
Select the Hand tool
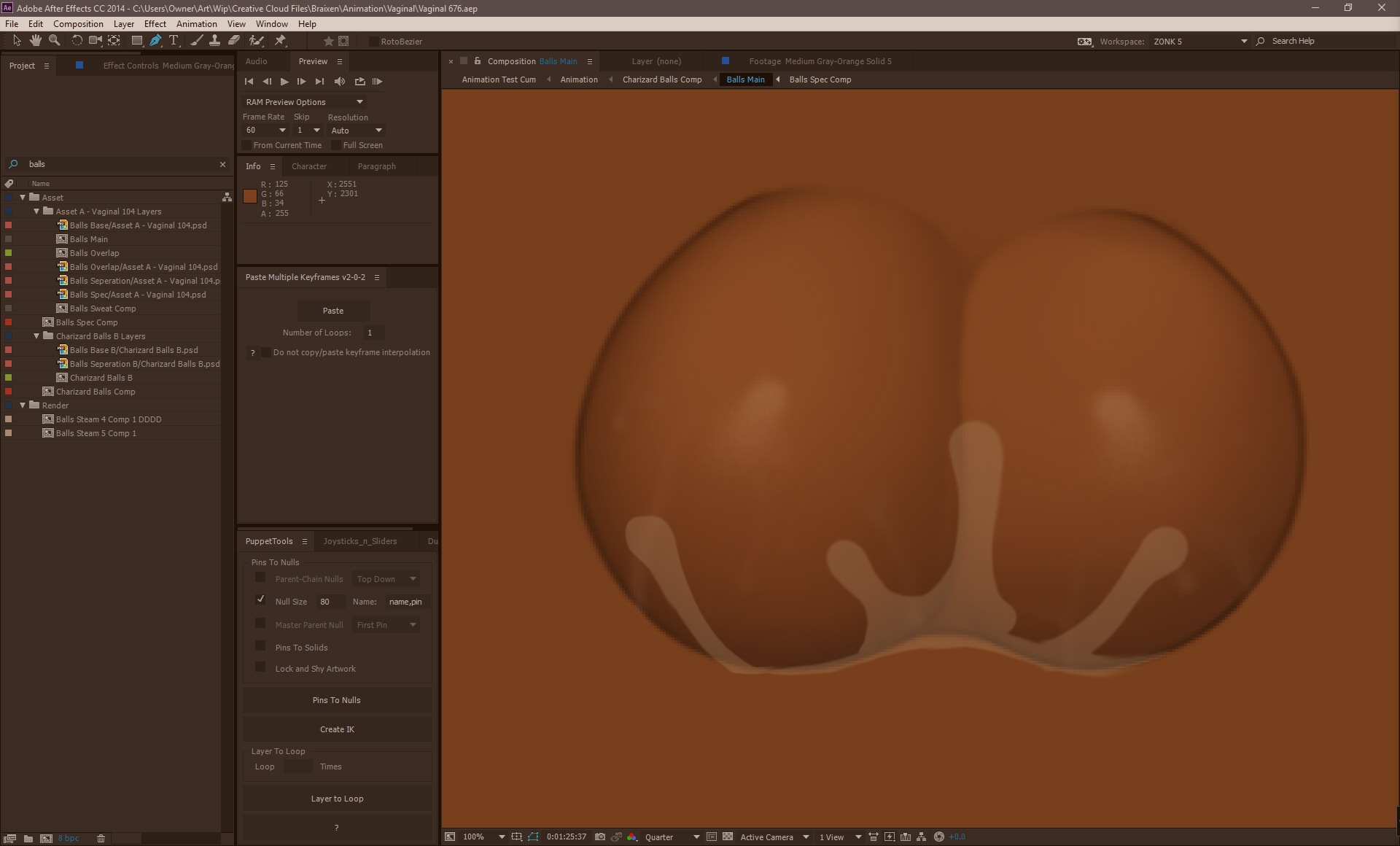click(35, 41)
